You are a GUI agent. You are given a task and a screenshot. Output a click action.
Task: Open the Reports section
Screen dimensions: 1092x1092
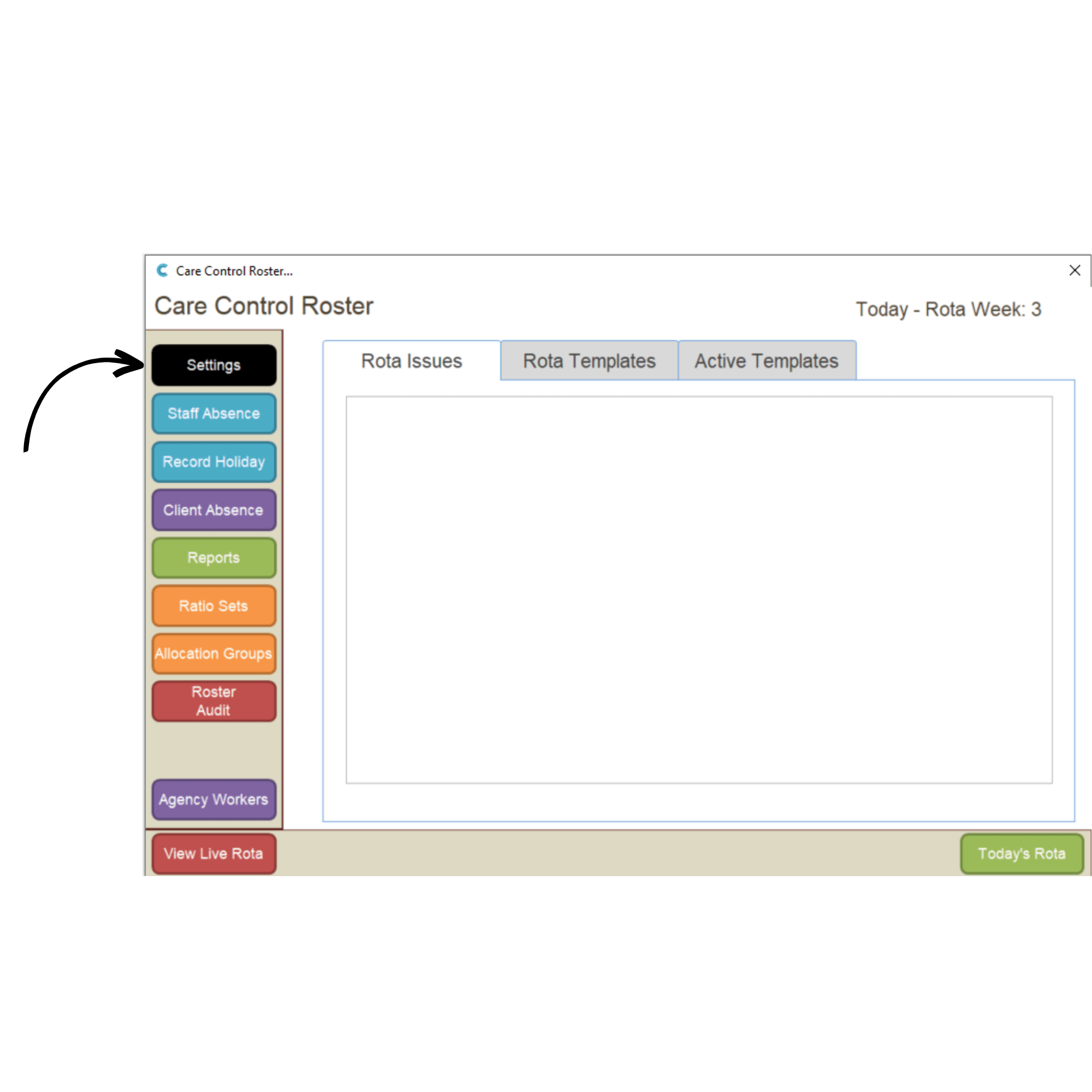(x=213, y=558)
